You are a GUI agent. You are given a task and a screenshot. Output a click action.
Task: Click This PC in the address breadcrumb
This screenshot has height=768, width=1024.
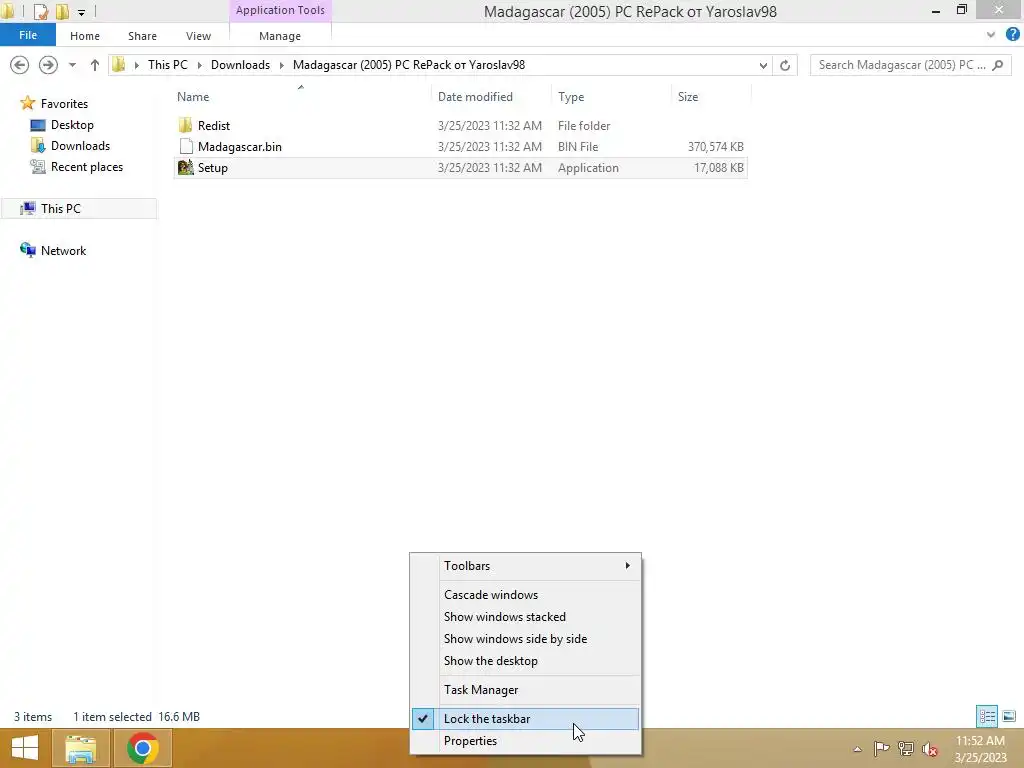(168, 65)
